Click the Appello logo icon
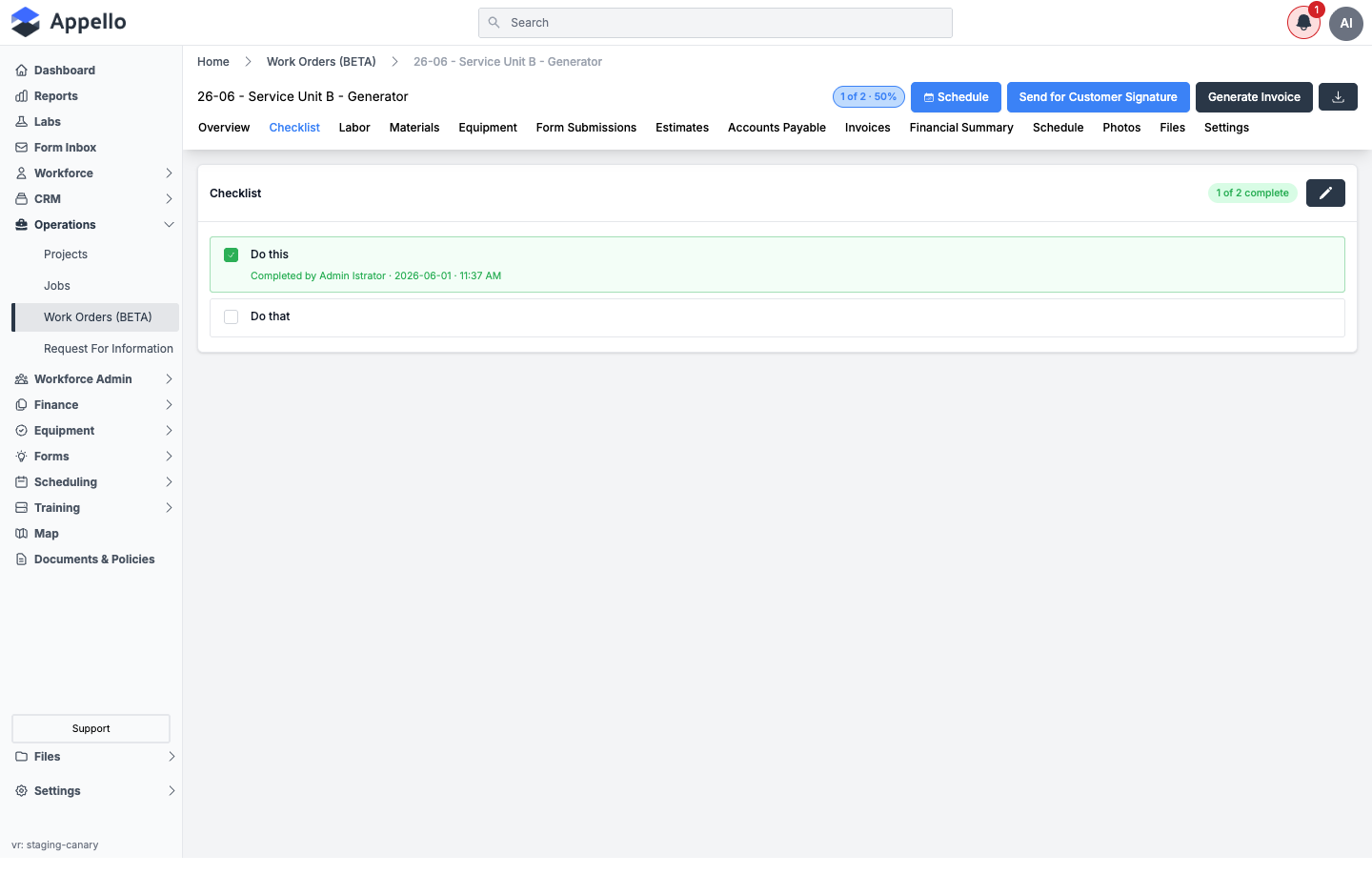This screenshot has height=875, width=1372. [x=26, y=22]
